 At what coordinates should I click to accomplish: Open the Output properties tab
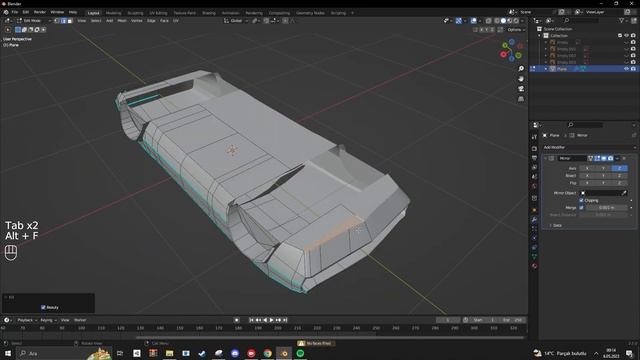534,158
